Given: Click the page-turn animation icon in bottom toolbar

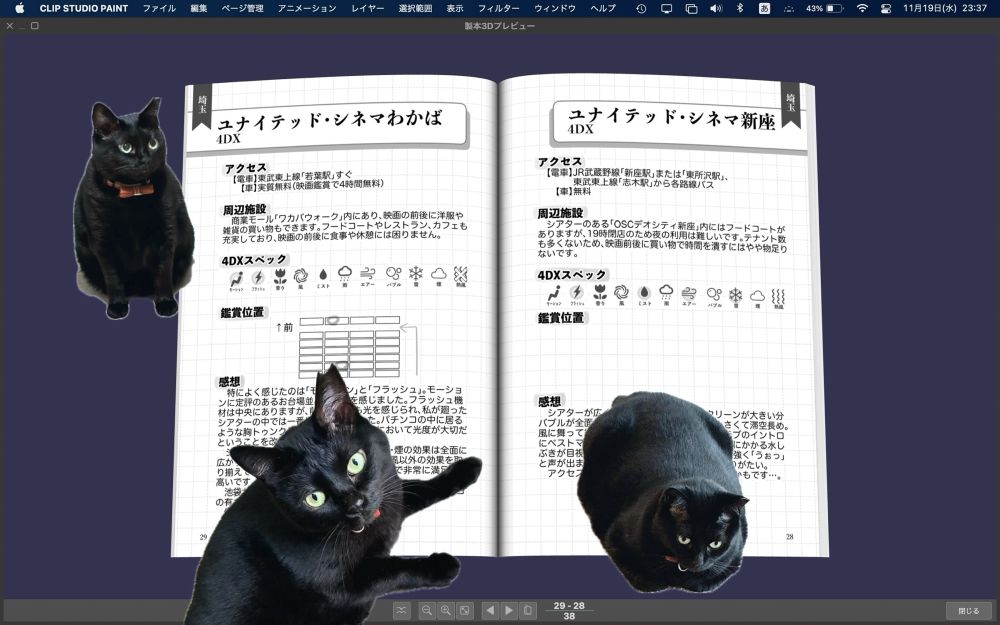Looking at the screenshot, I should click(x=401, y=610).
